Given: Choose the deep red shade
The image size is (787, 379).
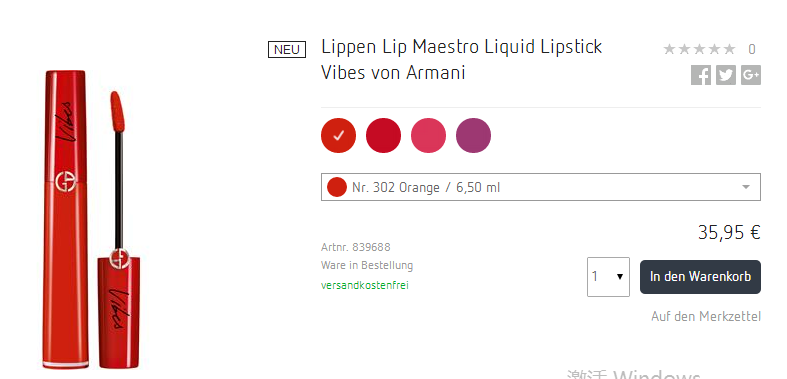Looking at the screenshot, I should tap(383, 135).
